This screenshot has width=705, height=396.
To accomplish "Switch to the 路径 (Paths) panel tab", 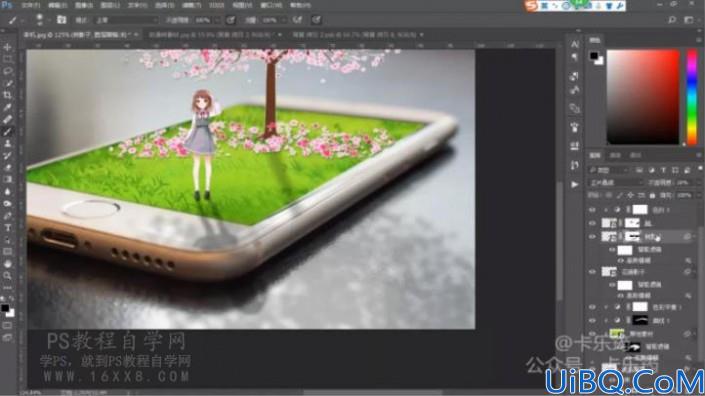I will [x=635, y=156].
